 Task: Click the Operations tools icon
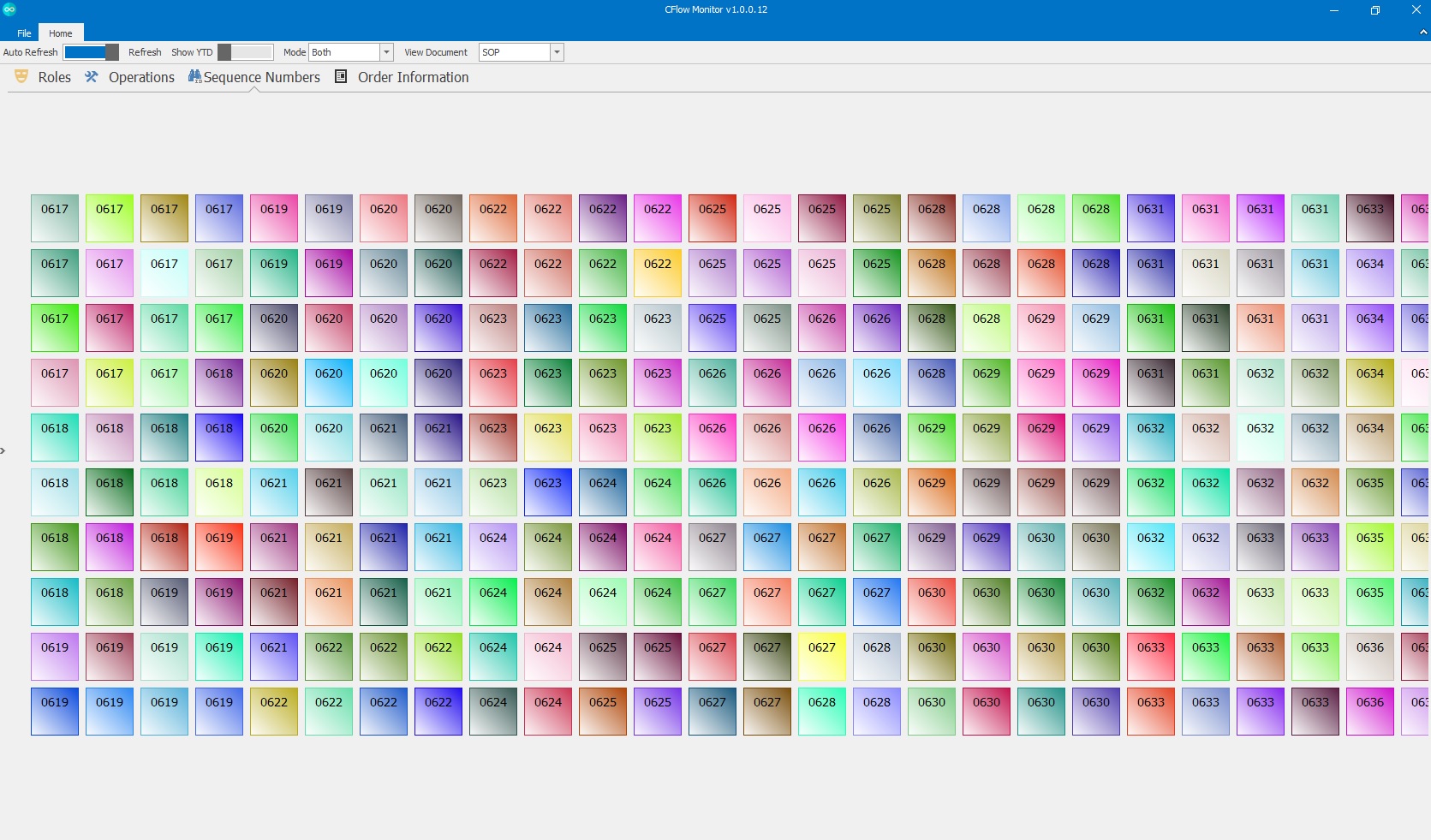pyautogui.click(x=91, y=77)
